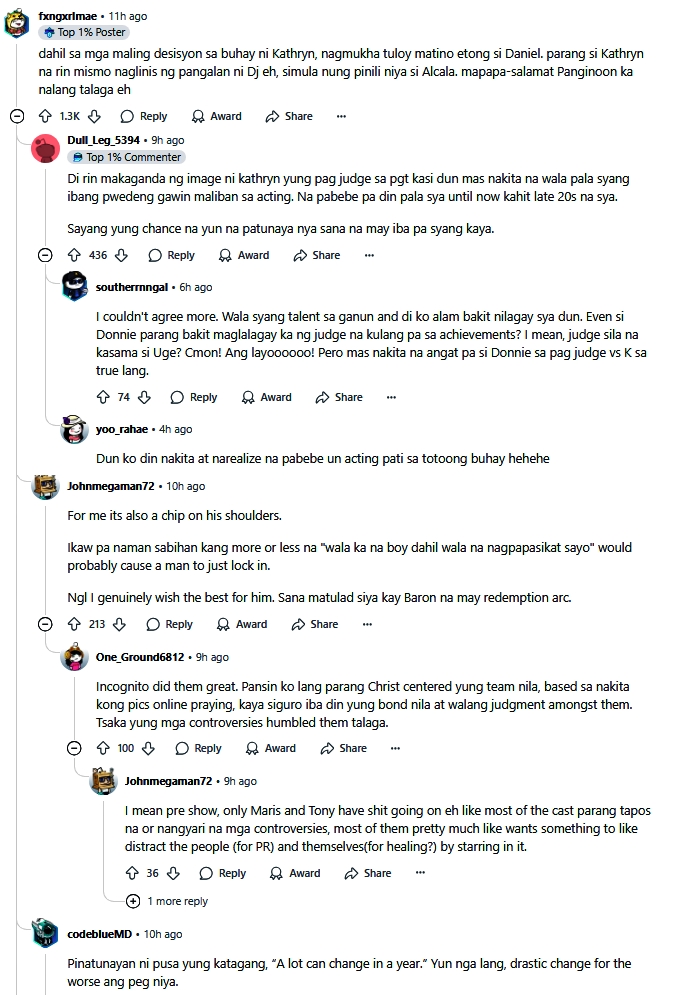Downvote southernngal's comment
Image resolution: width=673 pixels, height=995 pixels.
pyautogui.click(x=144, y=397)
